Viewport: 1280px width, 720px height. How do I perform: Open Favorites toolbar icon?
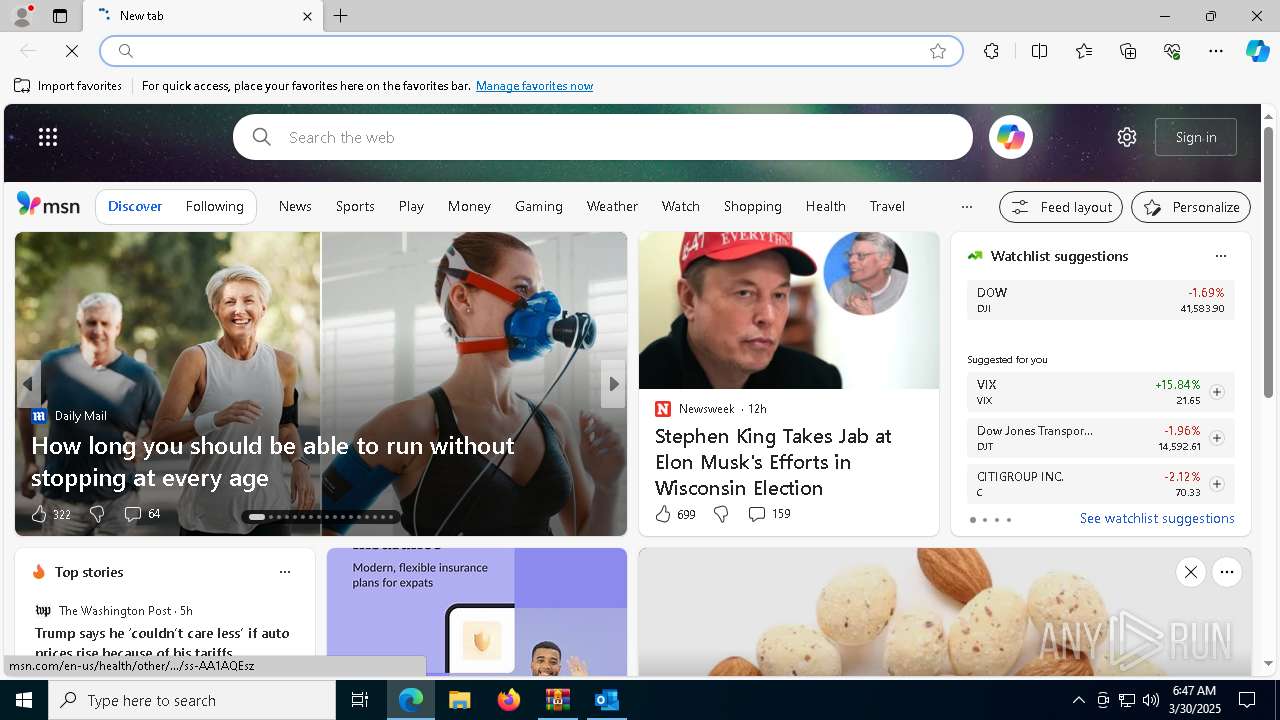[x=1084, y=51]
